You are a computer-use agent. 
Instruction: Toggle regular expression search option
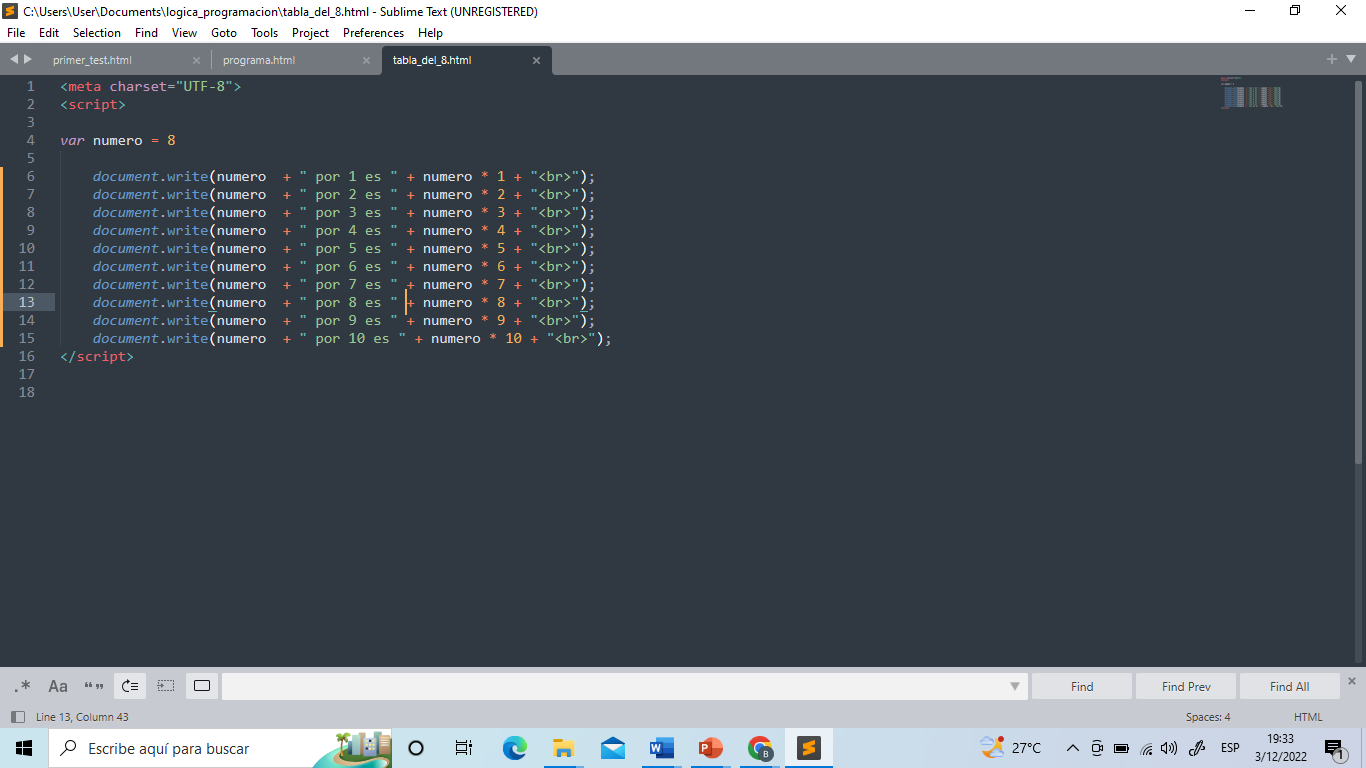(22, 686)
